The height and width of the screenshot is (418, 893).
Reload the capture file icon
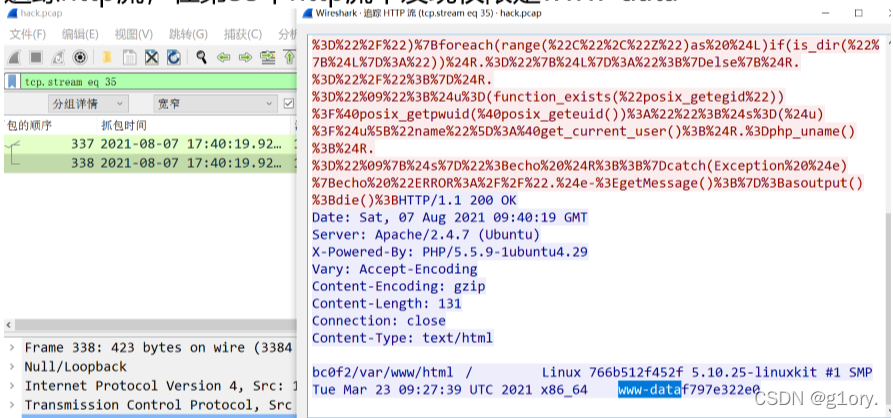click(x=173, y=57)
